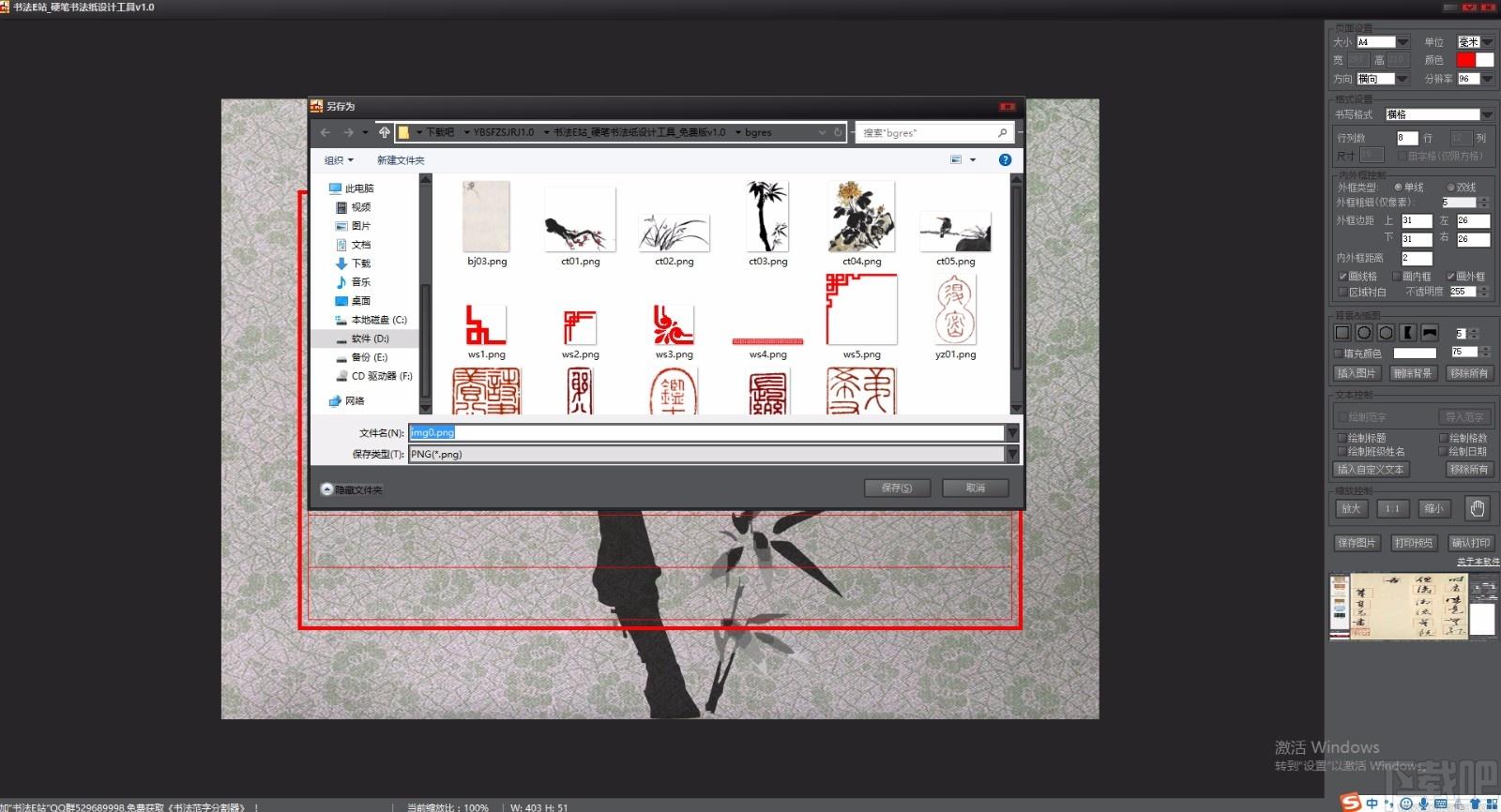Check the 绘制标题 option
Viewport: 1501px width, 812px height.
coord(1361,438)
